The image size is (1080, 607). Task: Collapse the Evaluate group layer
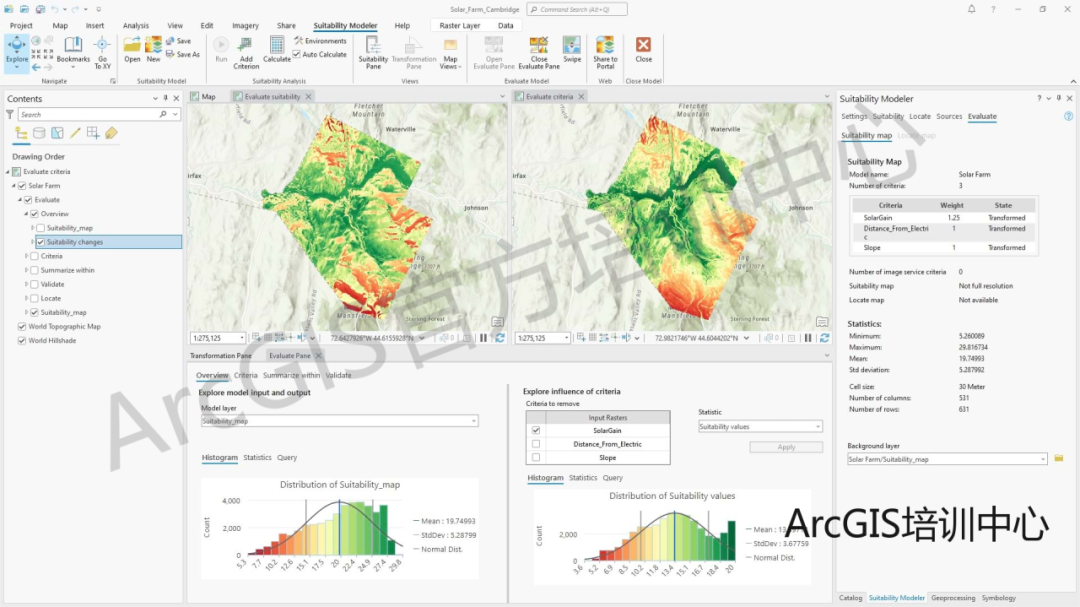(x=19, y=200)
